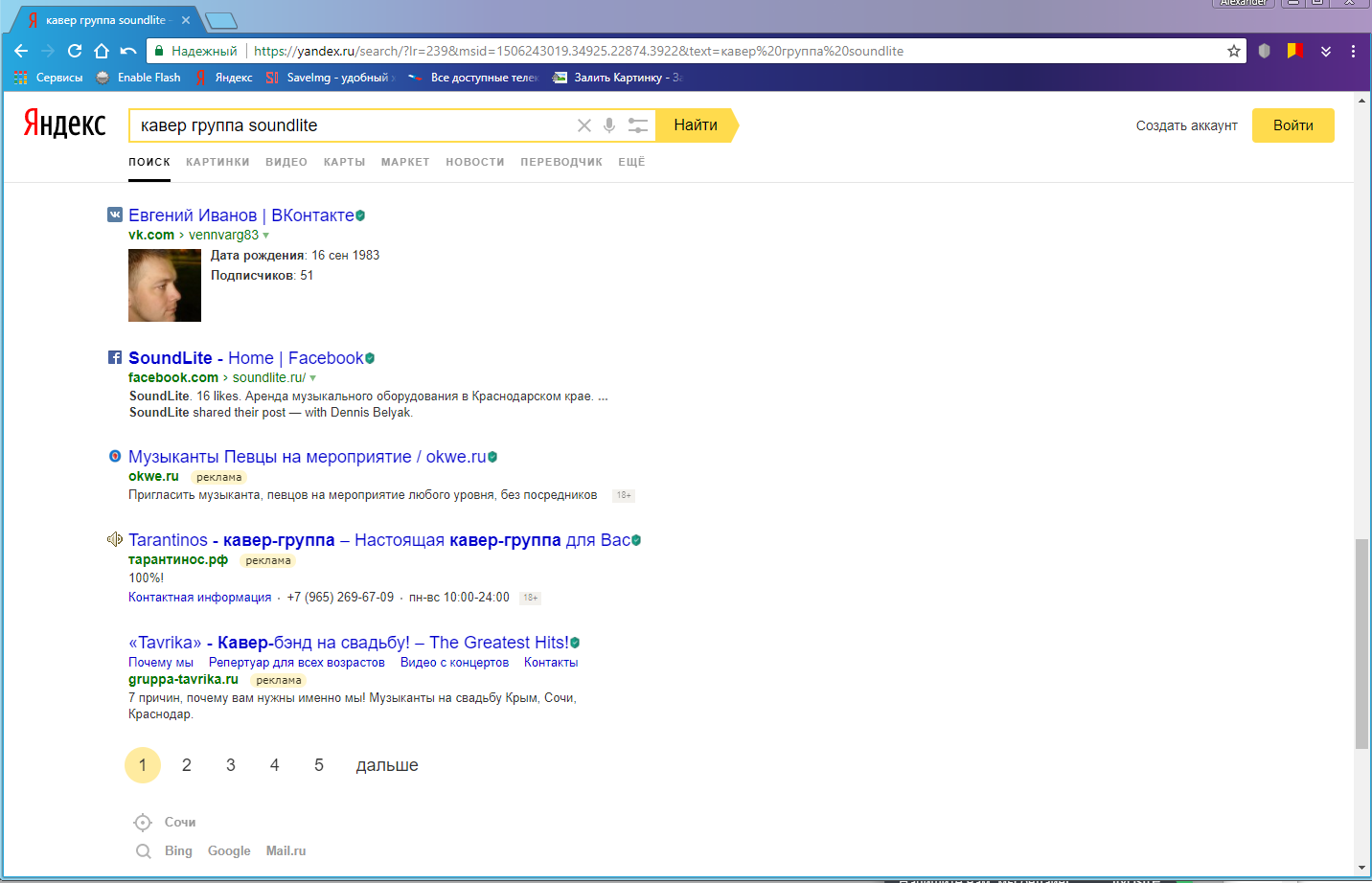Click the red-yellow flag extension icon

1295,51
